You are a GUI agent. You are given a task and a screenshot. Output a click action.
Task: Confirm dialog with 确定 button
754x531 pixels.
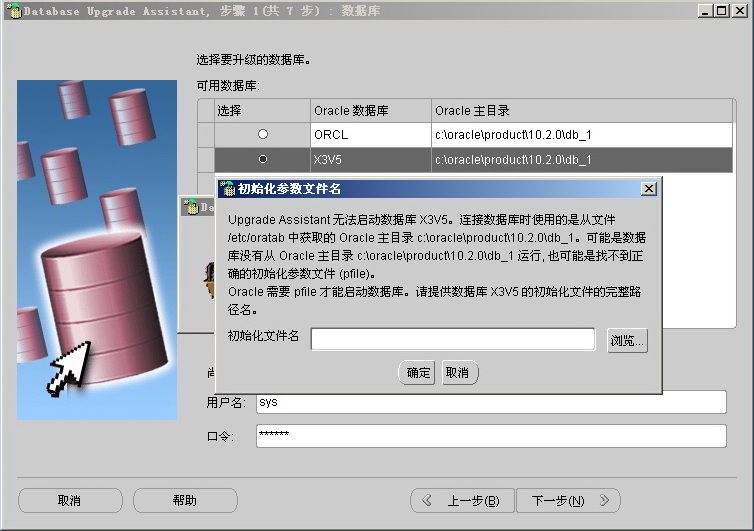[x=417, y=372]
